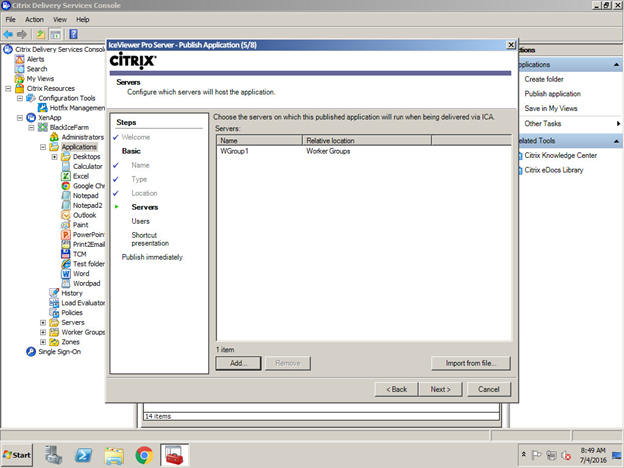Select the Outlook application icon

pyautogui.click(x=66, y=215)
